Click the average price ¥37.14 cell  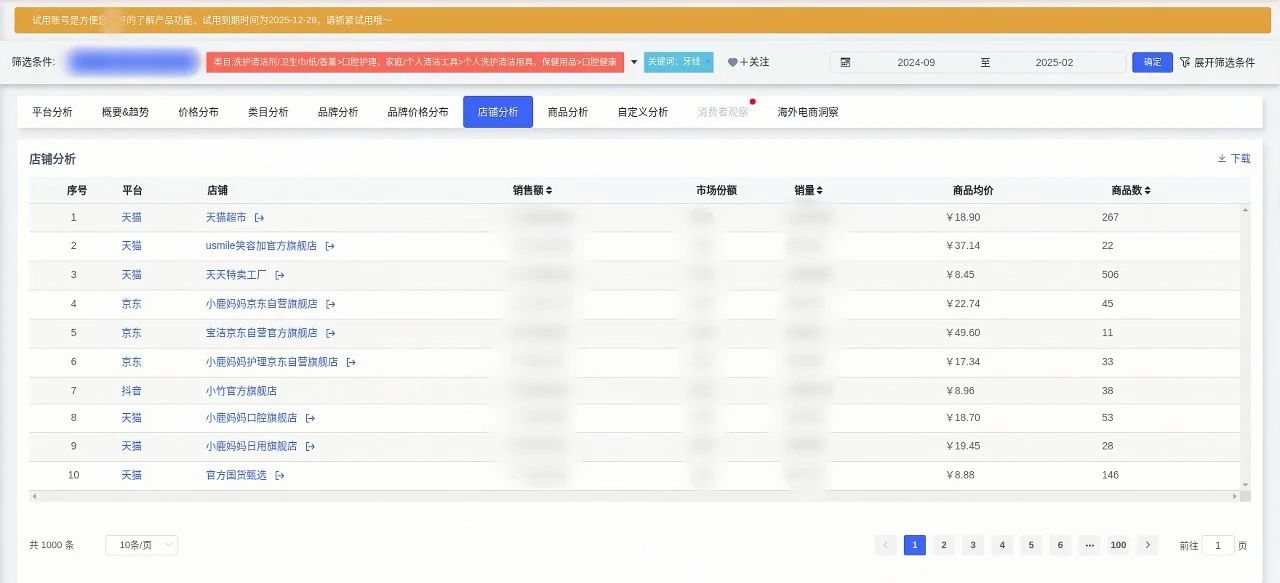tap(963, 246)
